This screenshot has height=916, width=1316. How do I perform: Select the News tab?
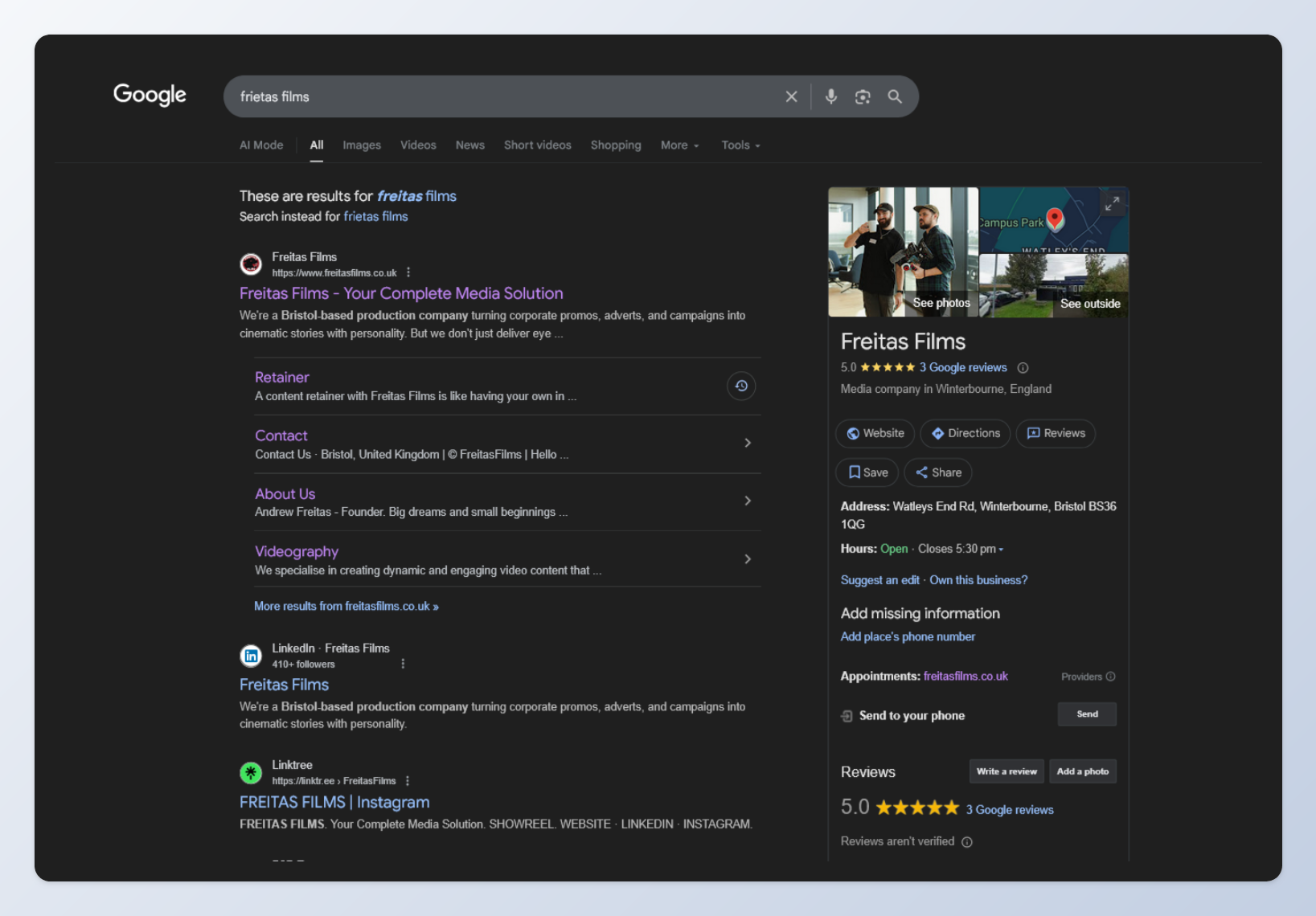(470, 145)
